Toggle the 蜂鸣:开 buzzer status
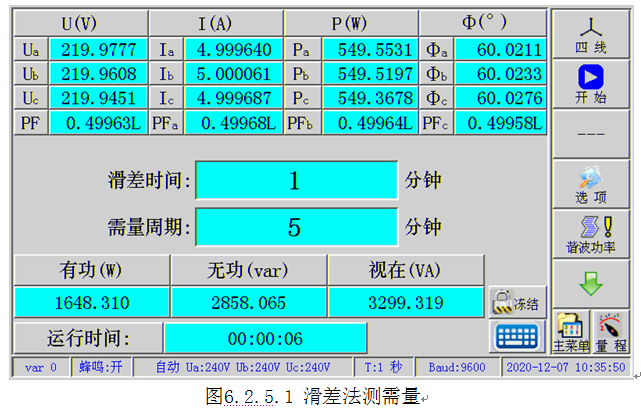Image resolution: width=641 pixels, height=409 pixels. click(101, 367)
